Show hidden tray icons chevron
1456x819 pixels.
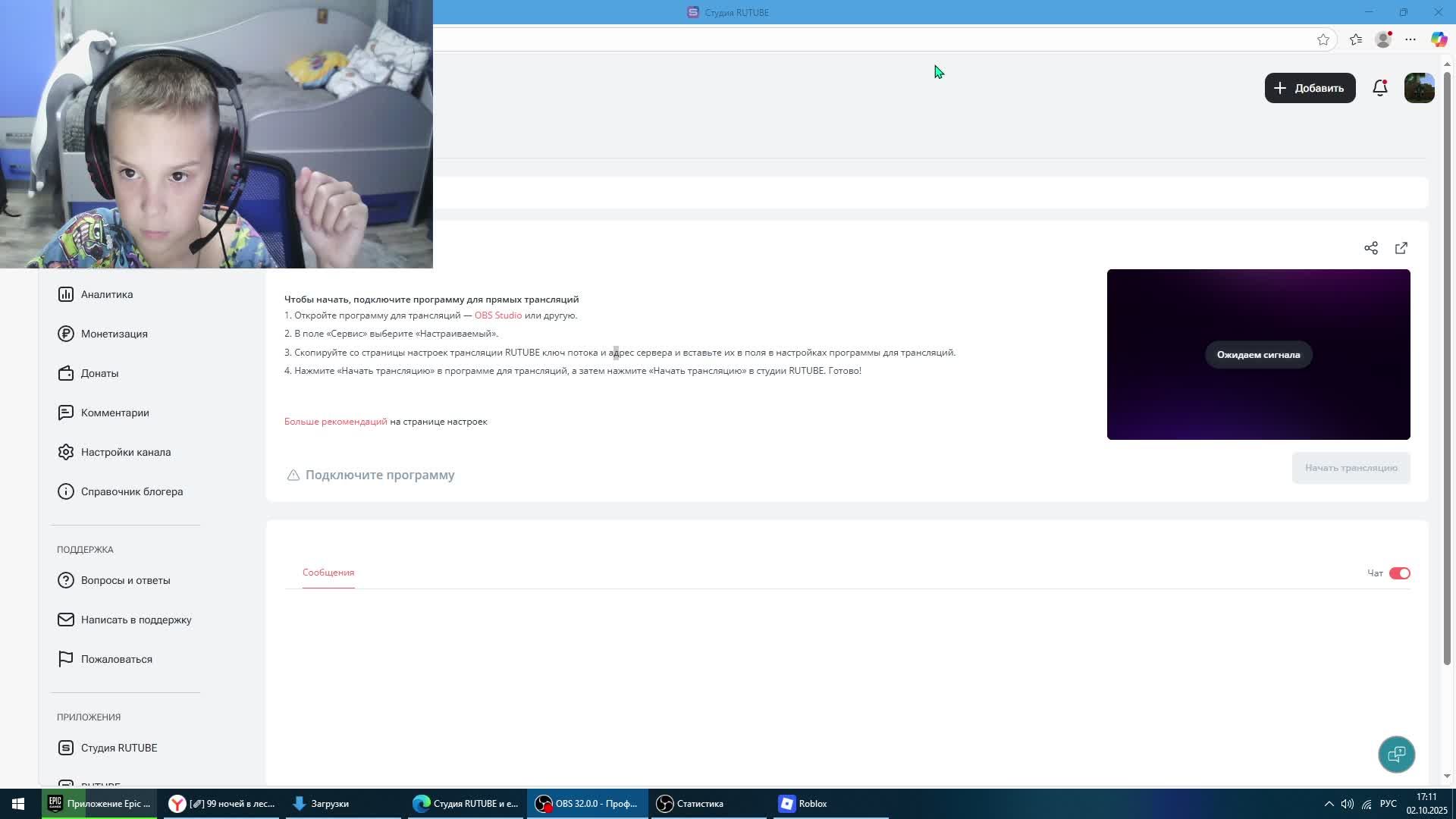coord(1329,804)
